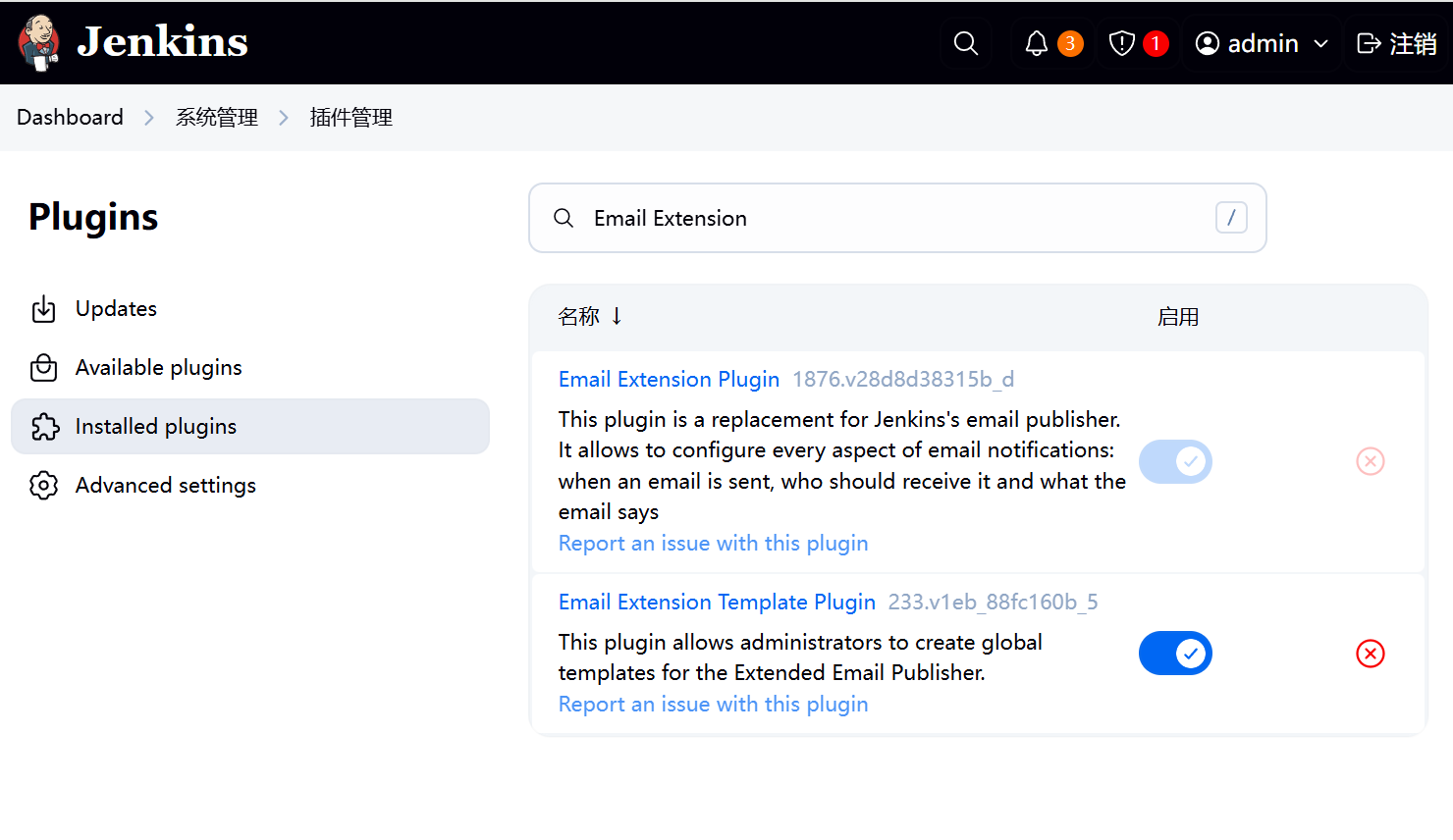Go to Dashboard breadcrumb
Image resolution: width=1453 pixels, height=840 pixels.
pyautogui.click(x=70, y=118)
